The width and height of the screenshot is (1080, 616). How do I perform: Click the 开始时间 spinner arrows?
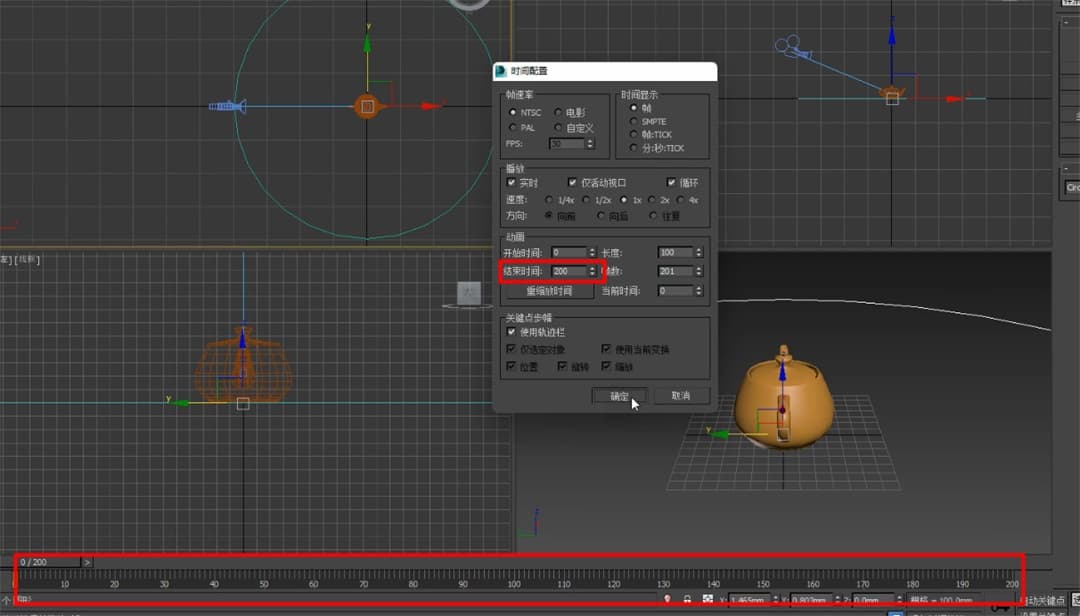tap(592, 253)
